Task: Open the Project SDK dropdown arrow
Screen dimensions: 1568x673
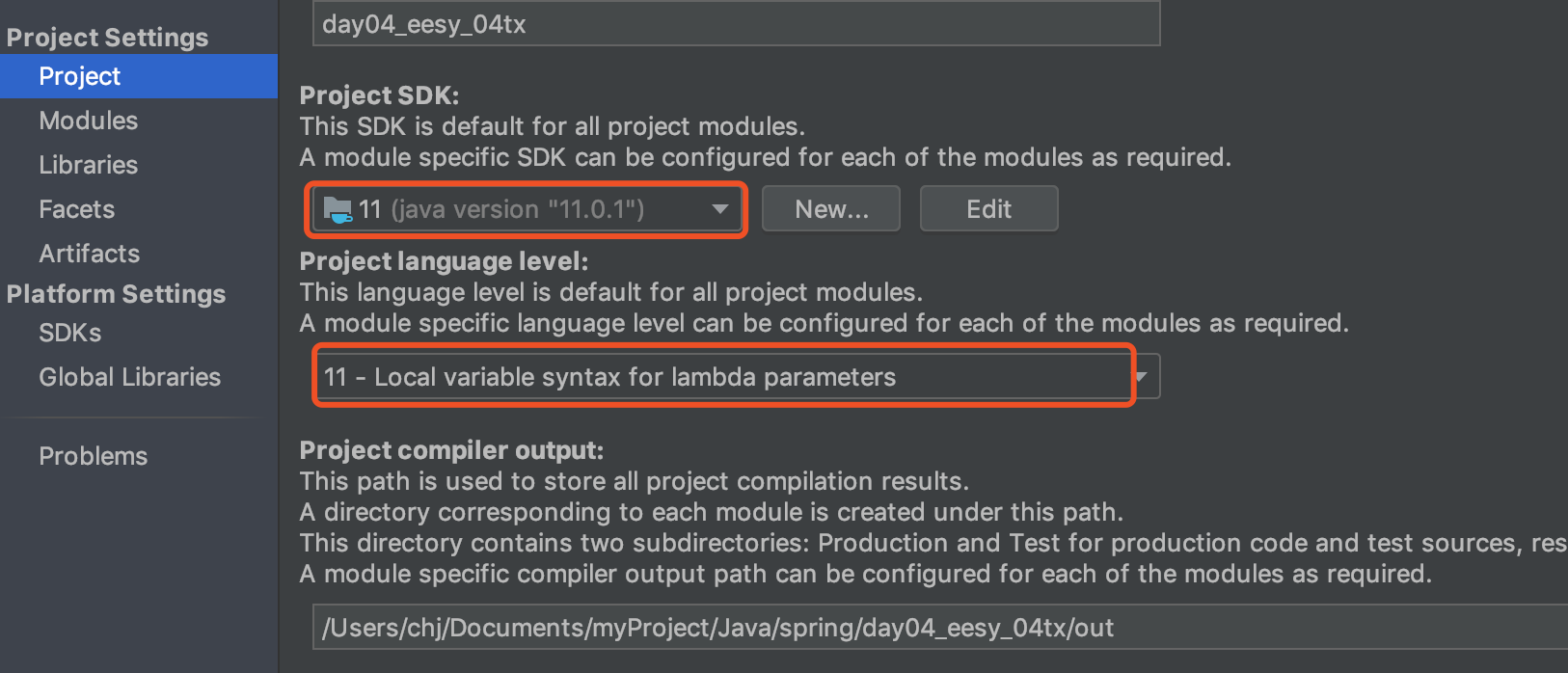Action: click(719, 209)
